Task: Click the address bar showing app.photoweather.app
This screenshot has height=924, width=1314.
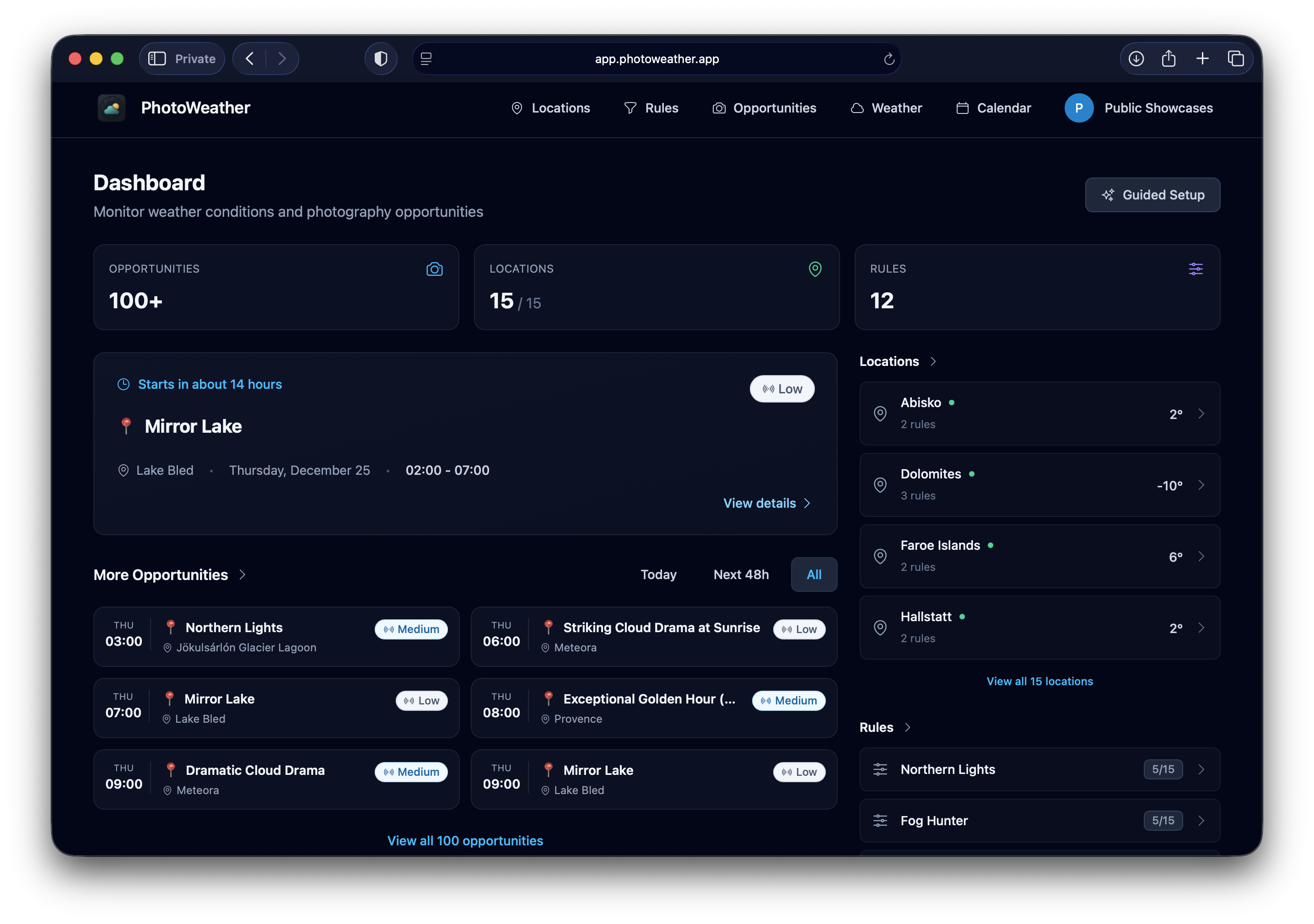Action: pos(657,59)
